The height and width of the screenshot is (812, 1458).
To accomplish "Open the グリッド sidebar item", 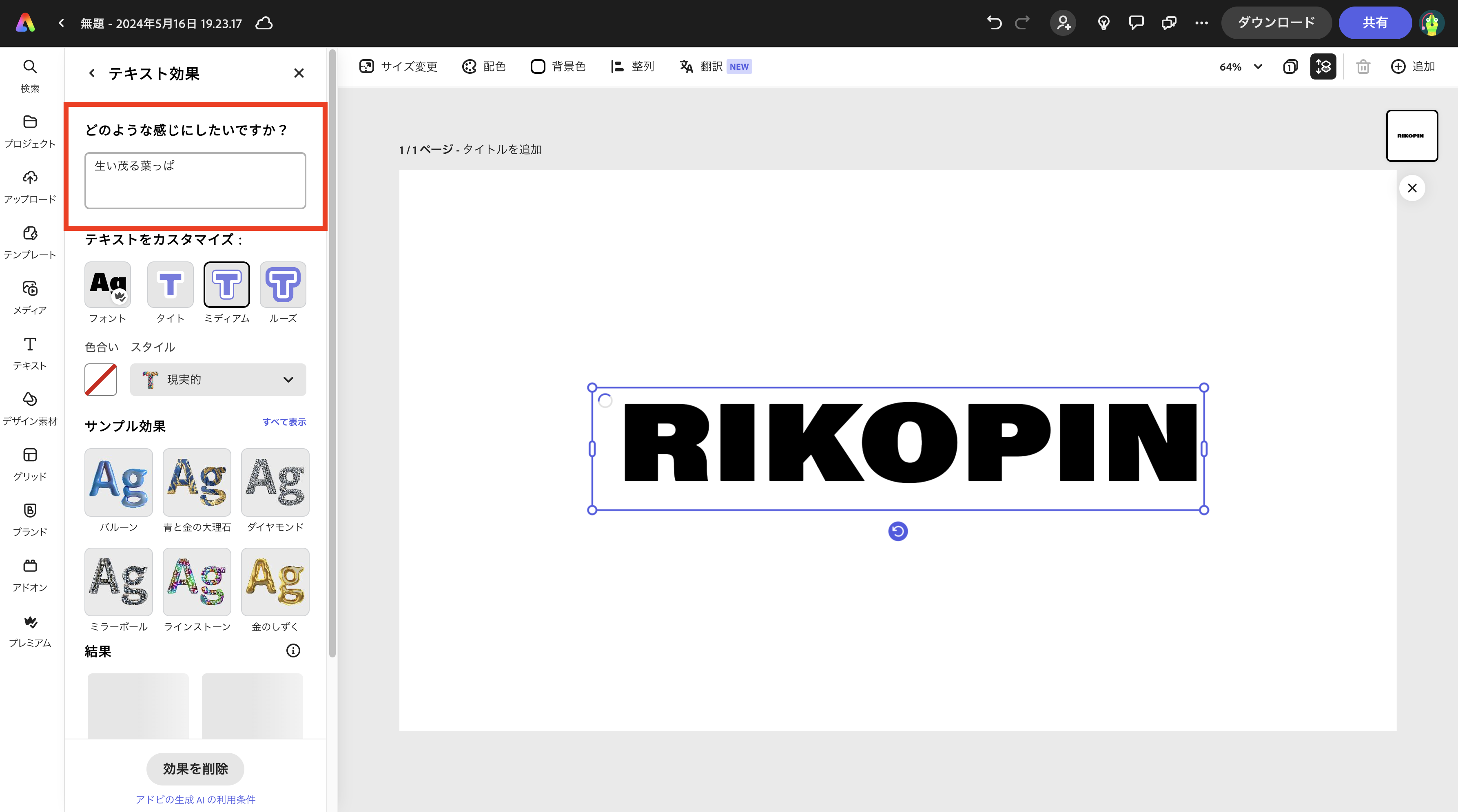I will point(30,464).
